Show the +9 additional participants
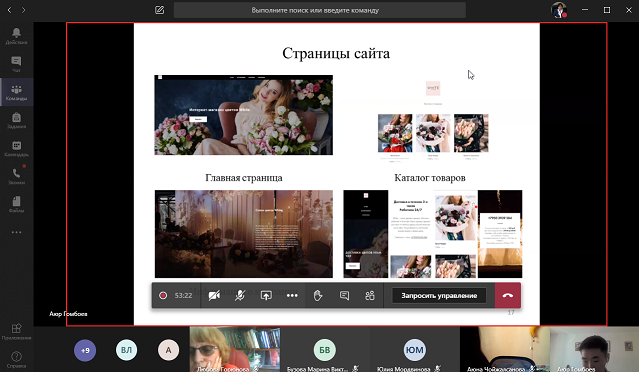The width and height of the screenshot is (639, 372). click(85, 350)
